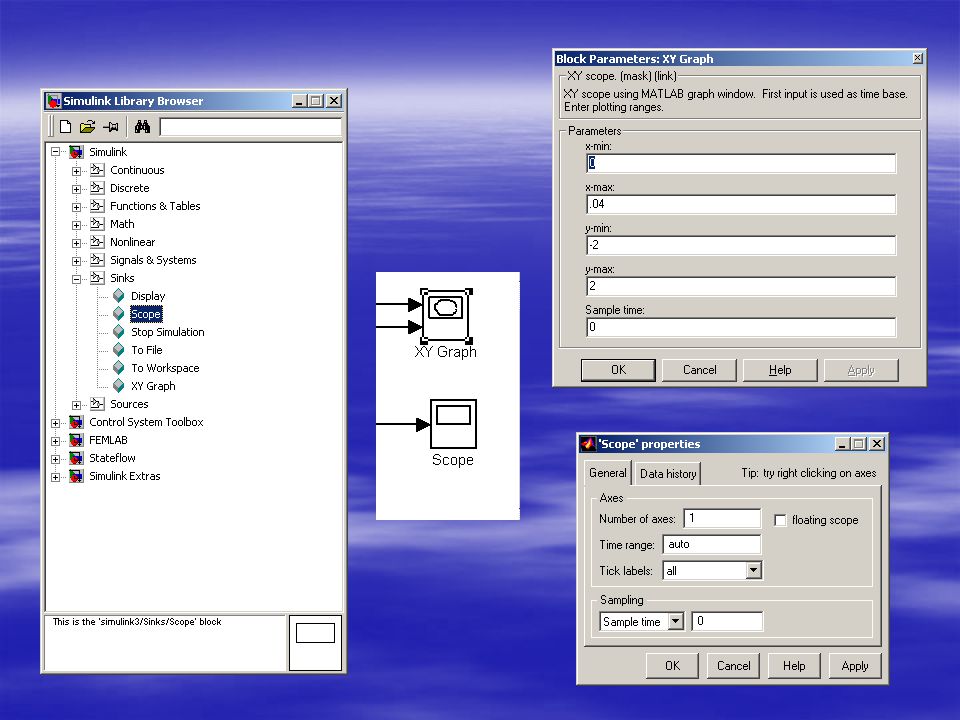The width and height of the screenshot is (960, 720).
Task: Select the To File block icon
Action: 119,350
